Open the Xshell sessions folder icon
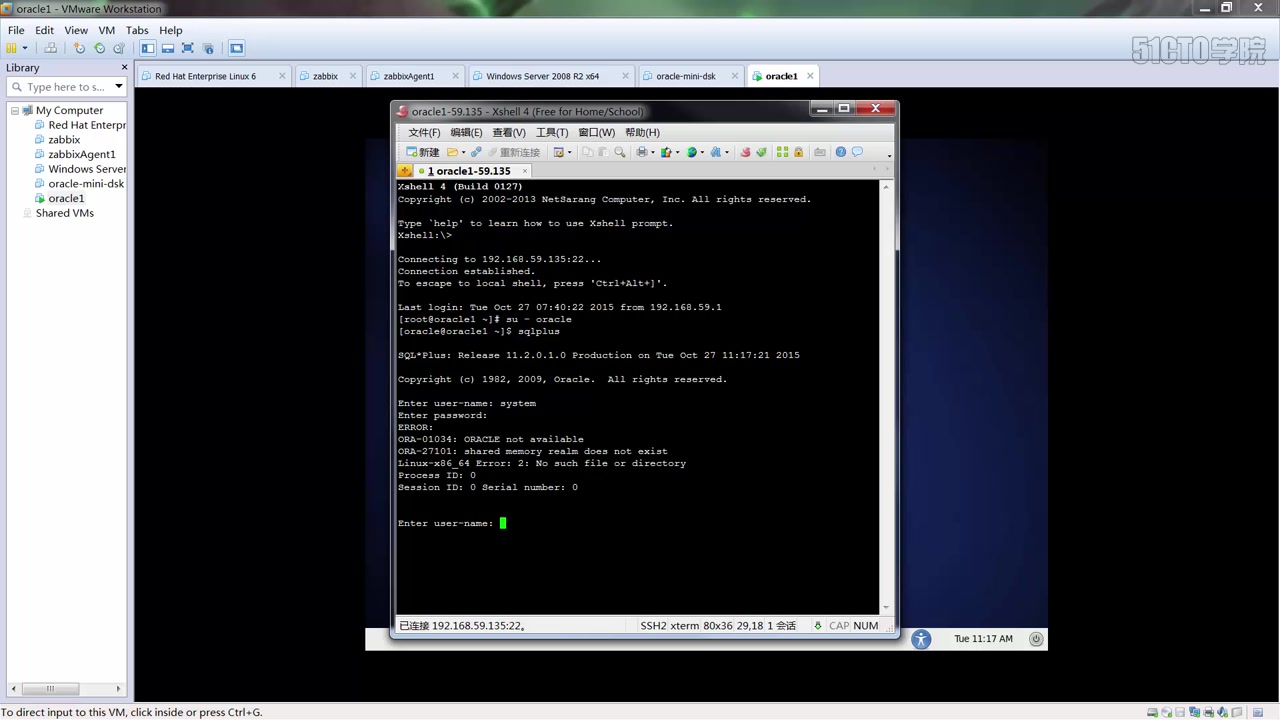This screenshot has height=720, width=1280. [452, 152]
